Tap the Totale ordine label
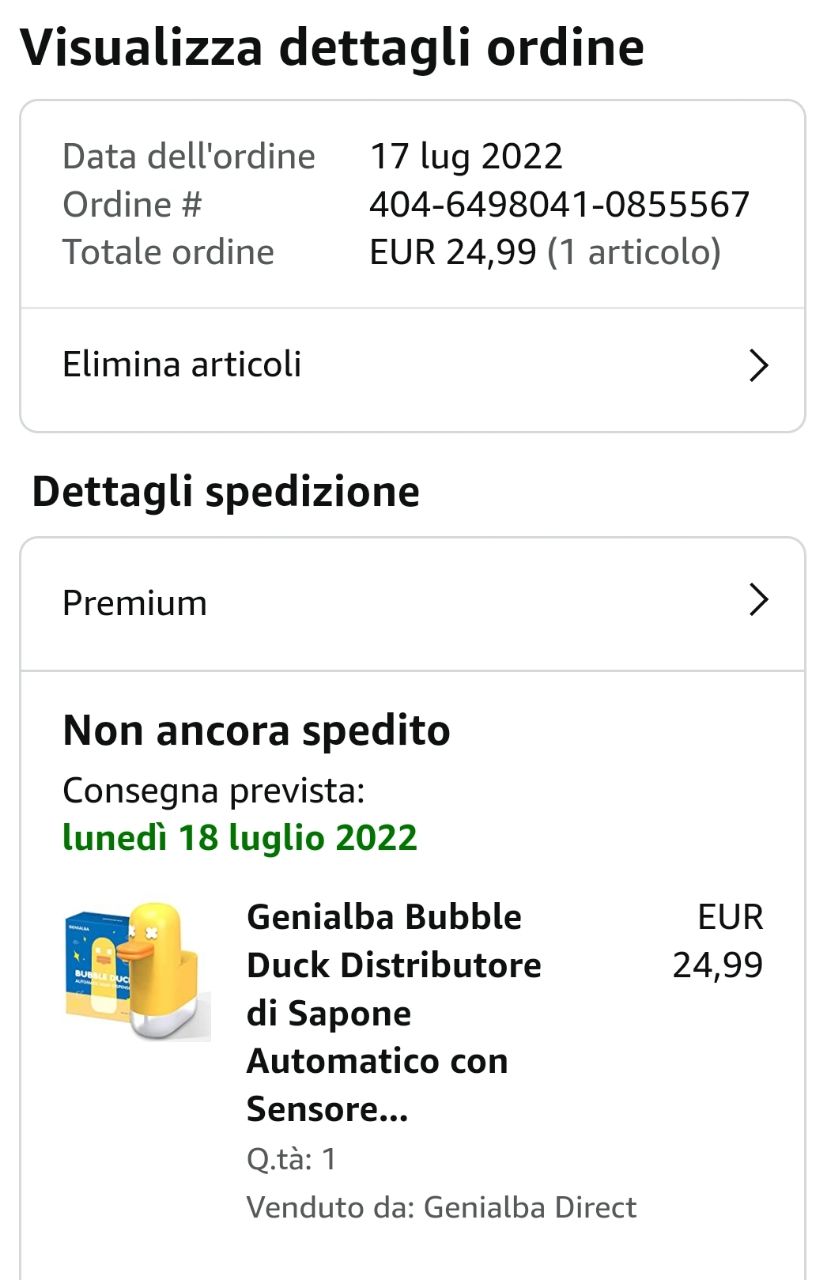Viewport: 814px width, 1280px height. [x=168, y=252]
